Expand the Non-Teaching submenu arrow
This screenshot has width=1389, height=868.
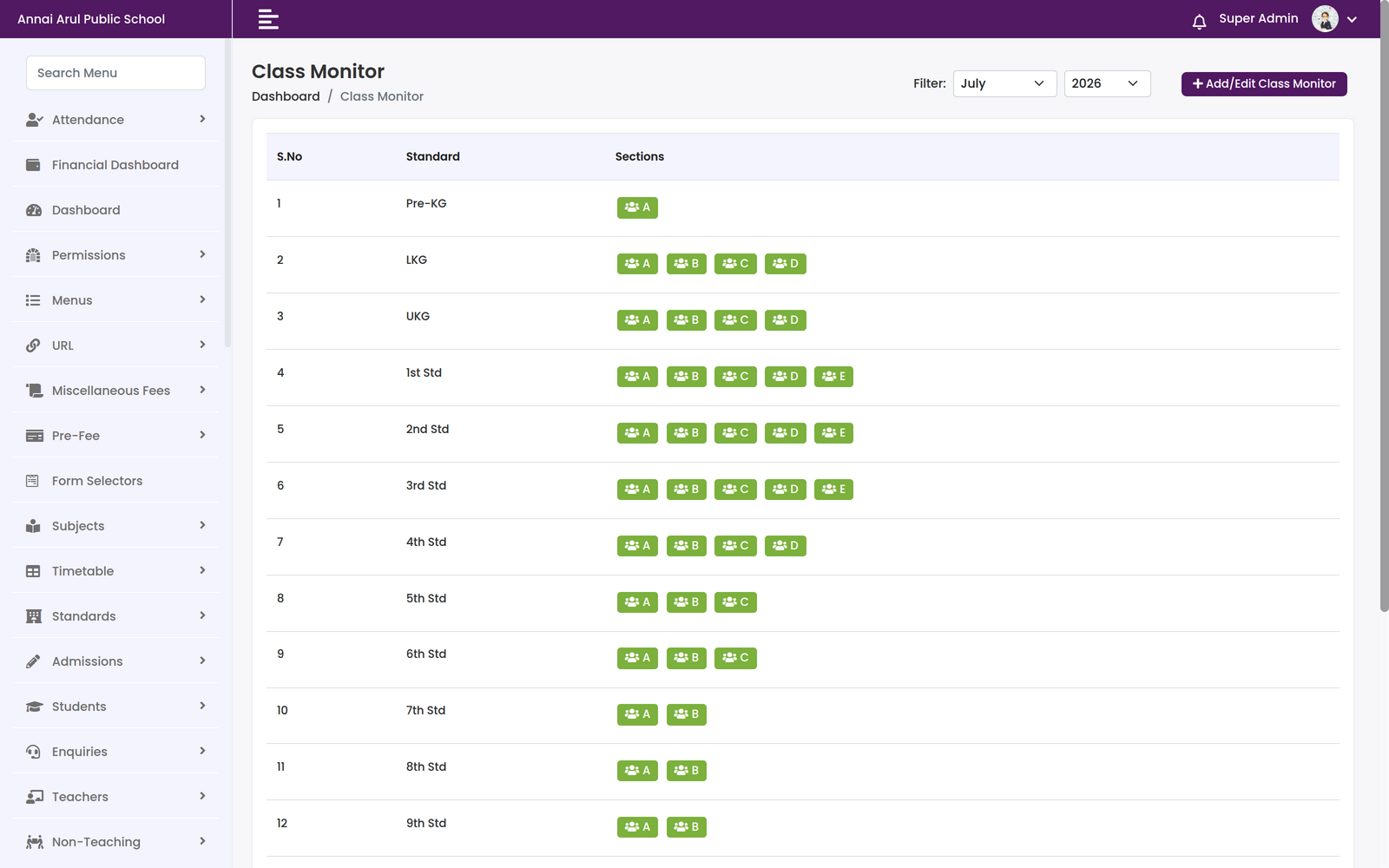pyautogui.click(x=202, y=841)
